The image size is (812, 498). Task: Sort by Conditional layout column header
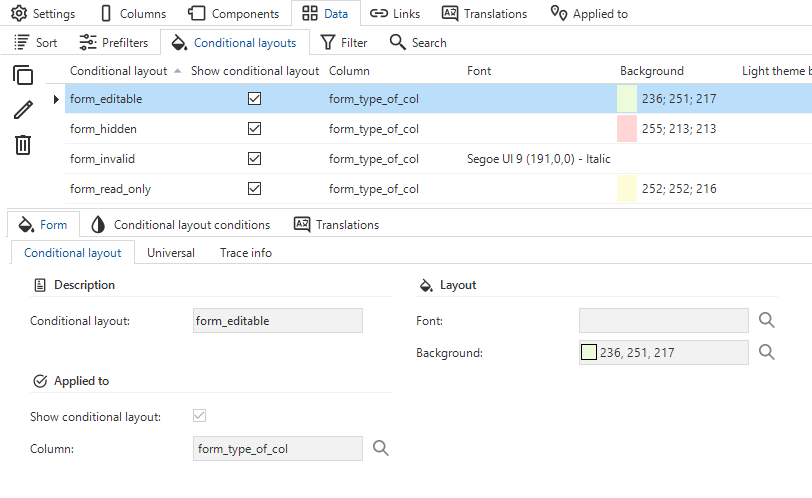coord(118,71)
